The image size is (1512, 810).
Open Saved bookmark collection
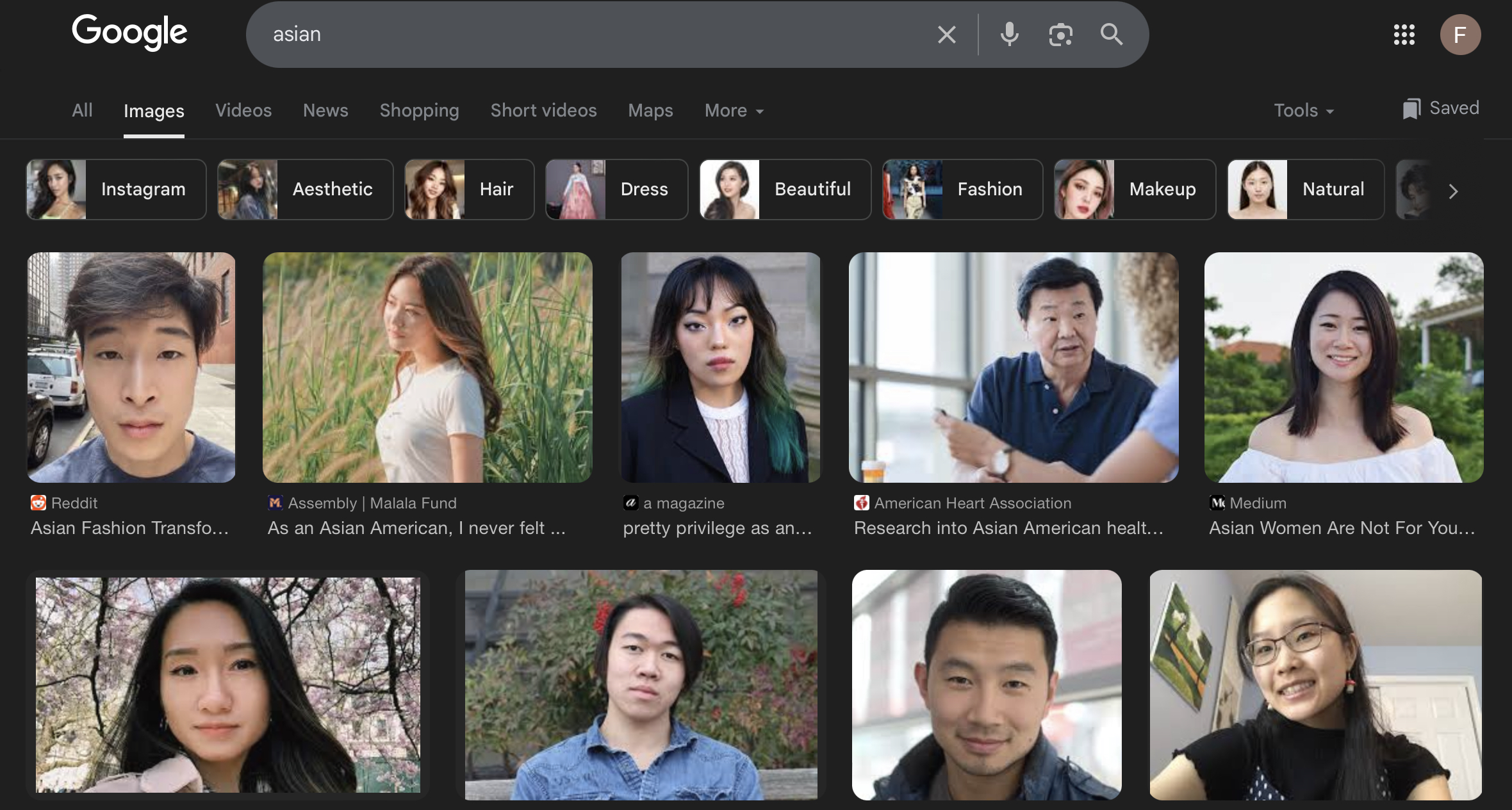[1440, 108]
